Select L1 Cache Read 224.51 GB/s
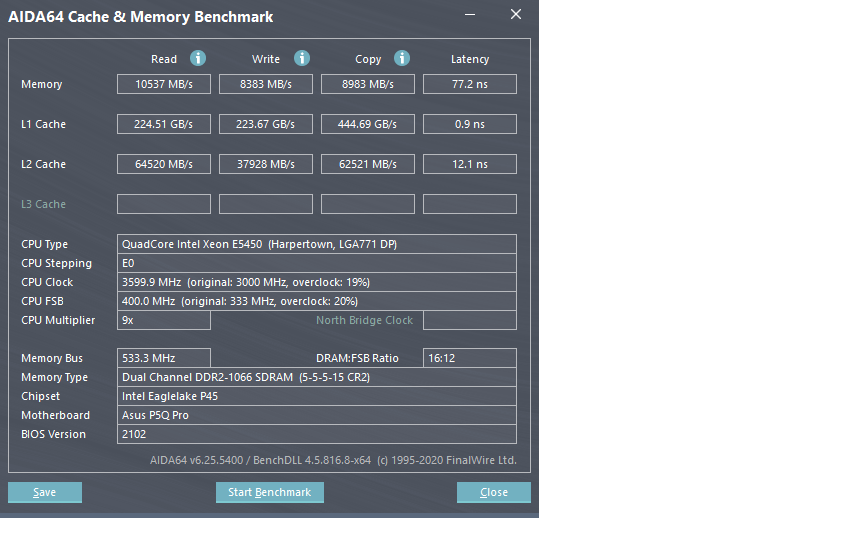 click(164, 124)
